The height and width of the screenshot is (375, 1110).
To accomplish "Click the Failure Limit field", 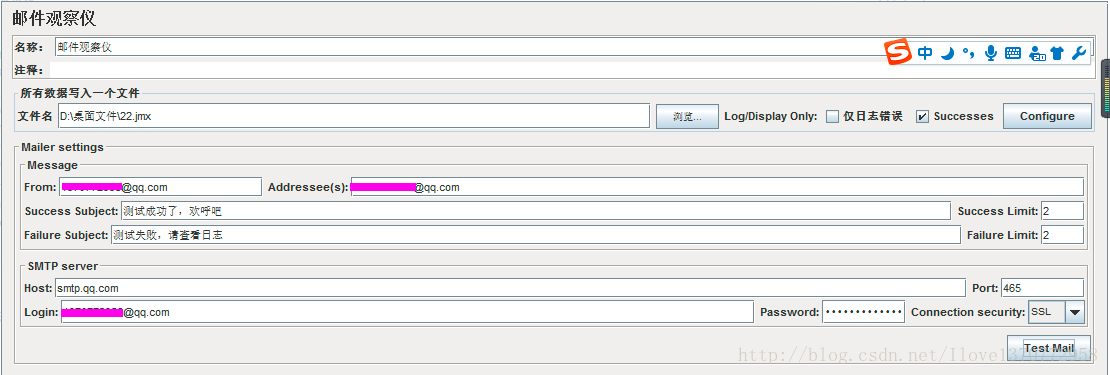I will pyautogui.click(x=1062, y=235).
